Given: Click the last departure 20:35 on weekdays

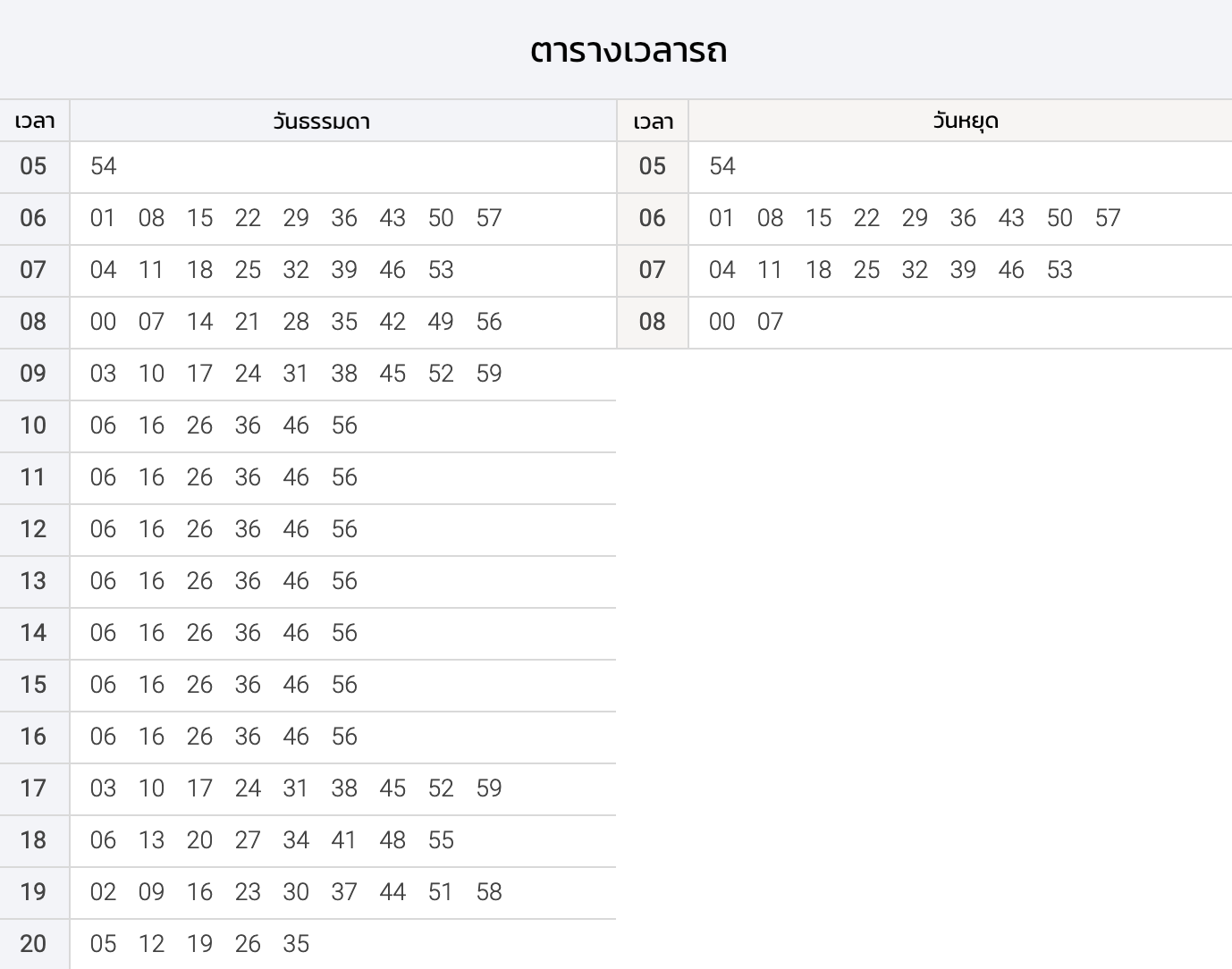Looking at the screenshot, I should tap(296, 944).
